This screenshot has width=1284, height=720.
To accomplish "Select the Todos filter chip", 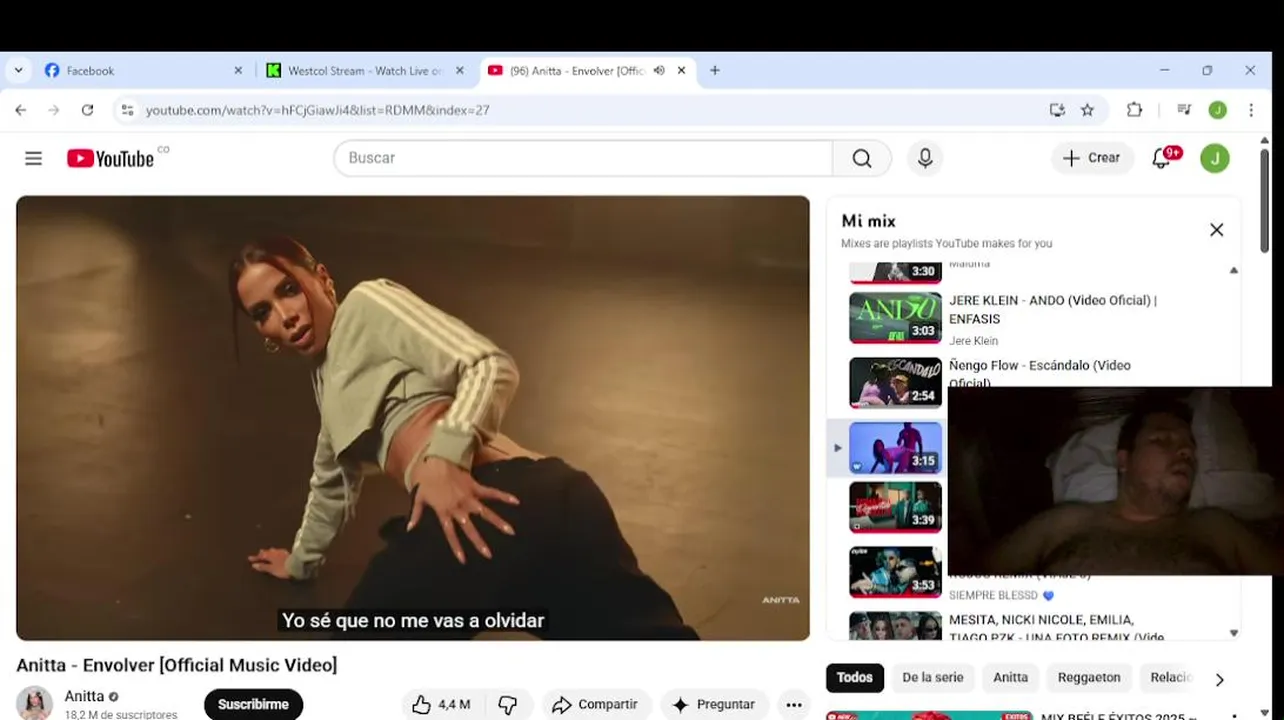I will click(854, 677).
